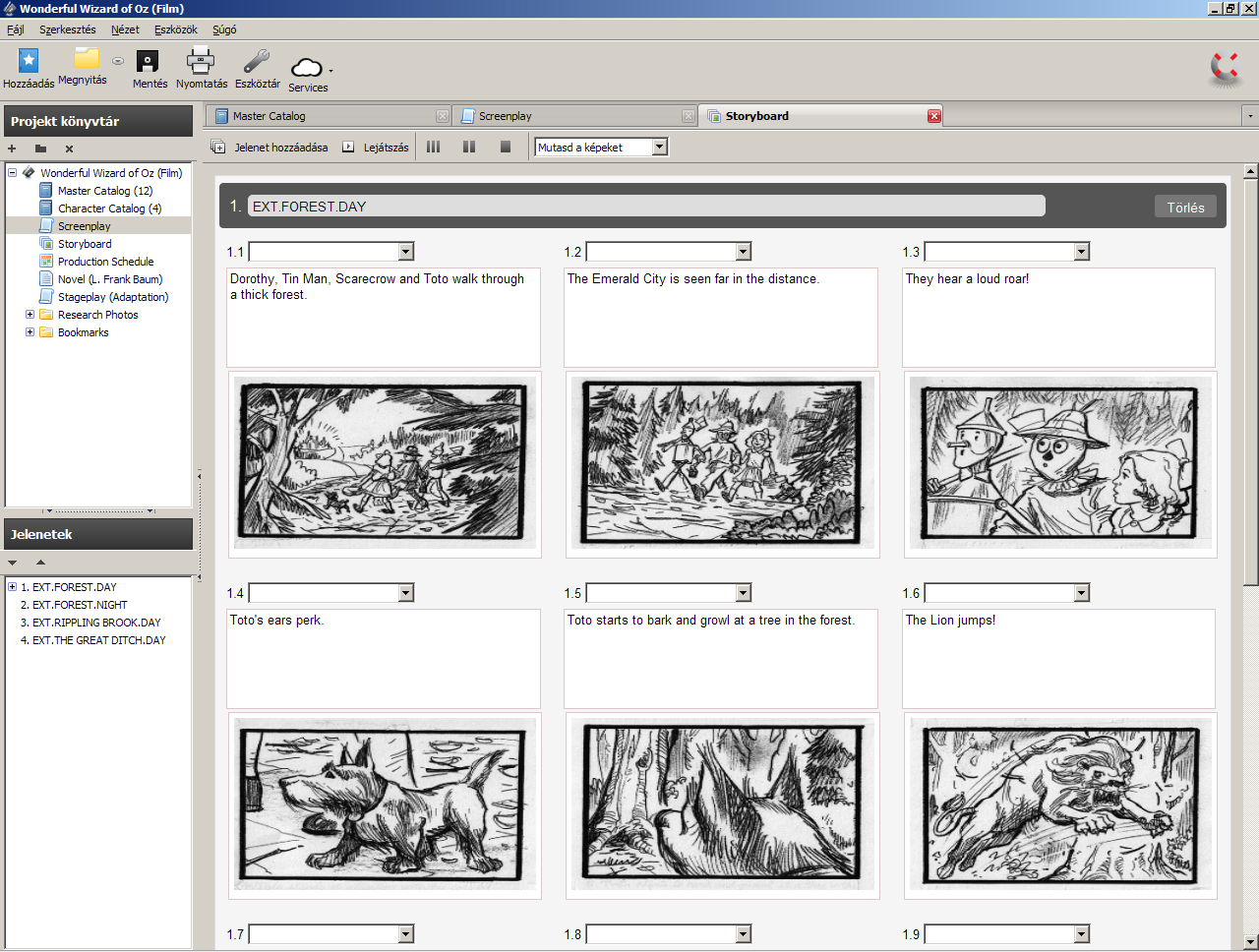The height and width of the screenshot is (952, 1259).
Task: Click the Hozzáadás star icon
Action: pyautogui.click(x=29, y=60)
